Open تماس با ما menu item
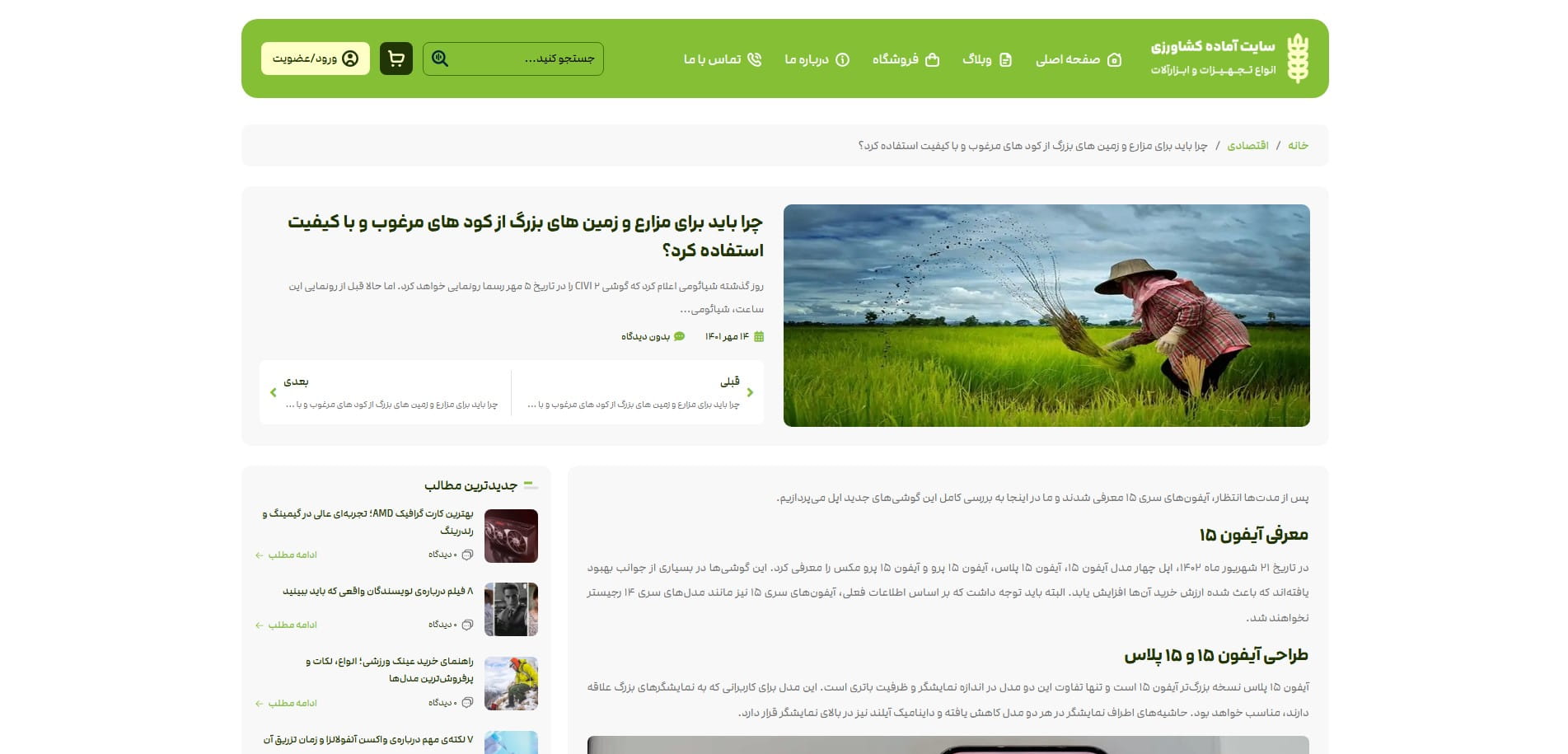 point(723,59)
